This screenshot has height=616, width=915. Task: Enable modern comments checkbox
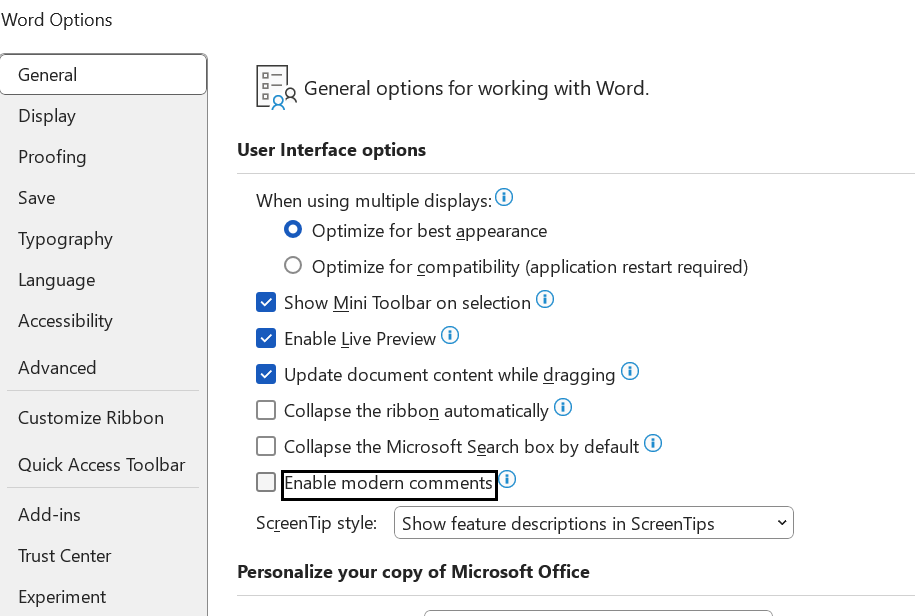pos(266,483)
